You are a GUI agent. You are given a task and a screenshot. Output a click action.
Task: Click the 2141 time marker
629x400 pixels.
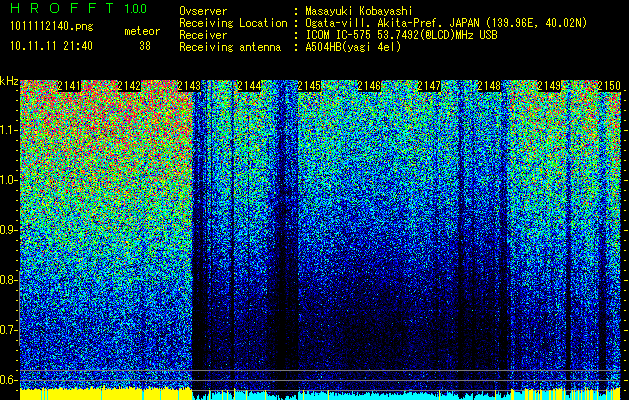pyautogui.click(x=69, y=86)
